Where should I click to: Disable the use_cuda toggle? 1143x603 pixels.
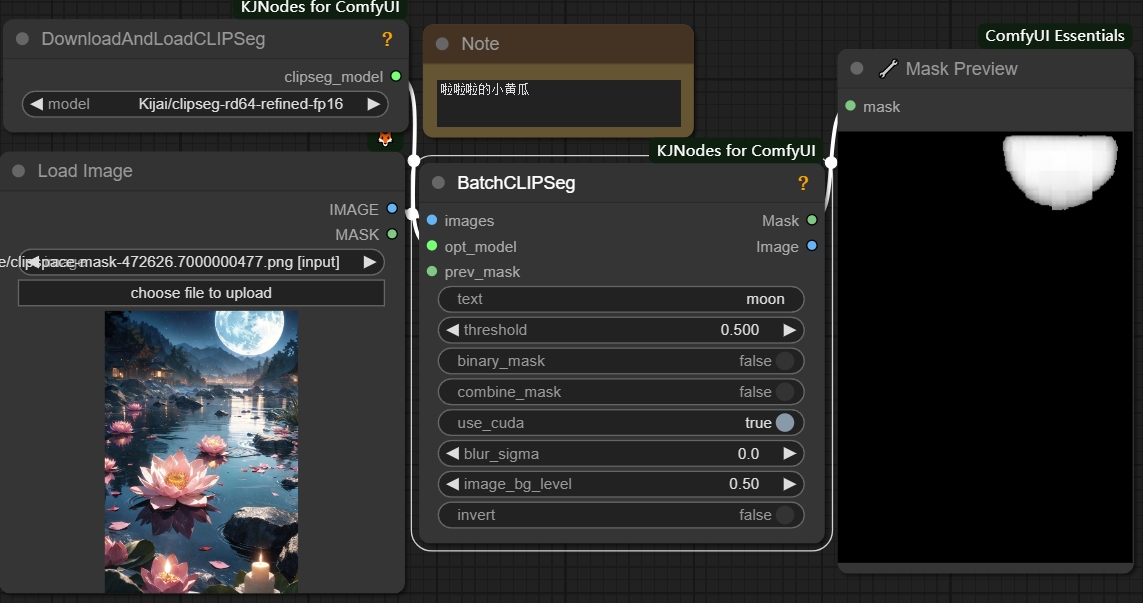(785, 423)
